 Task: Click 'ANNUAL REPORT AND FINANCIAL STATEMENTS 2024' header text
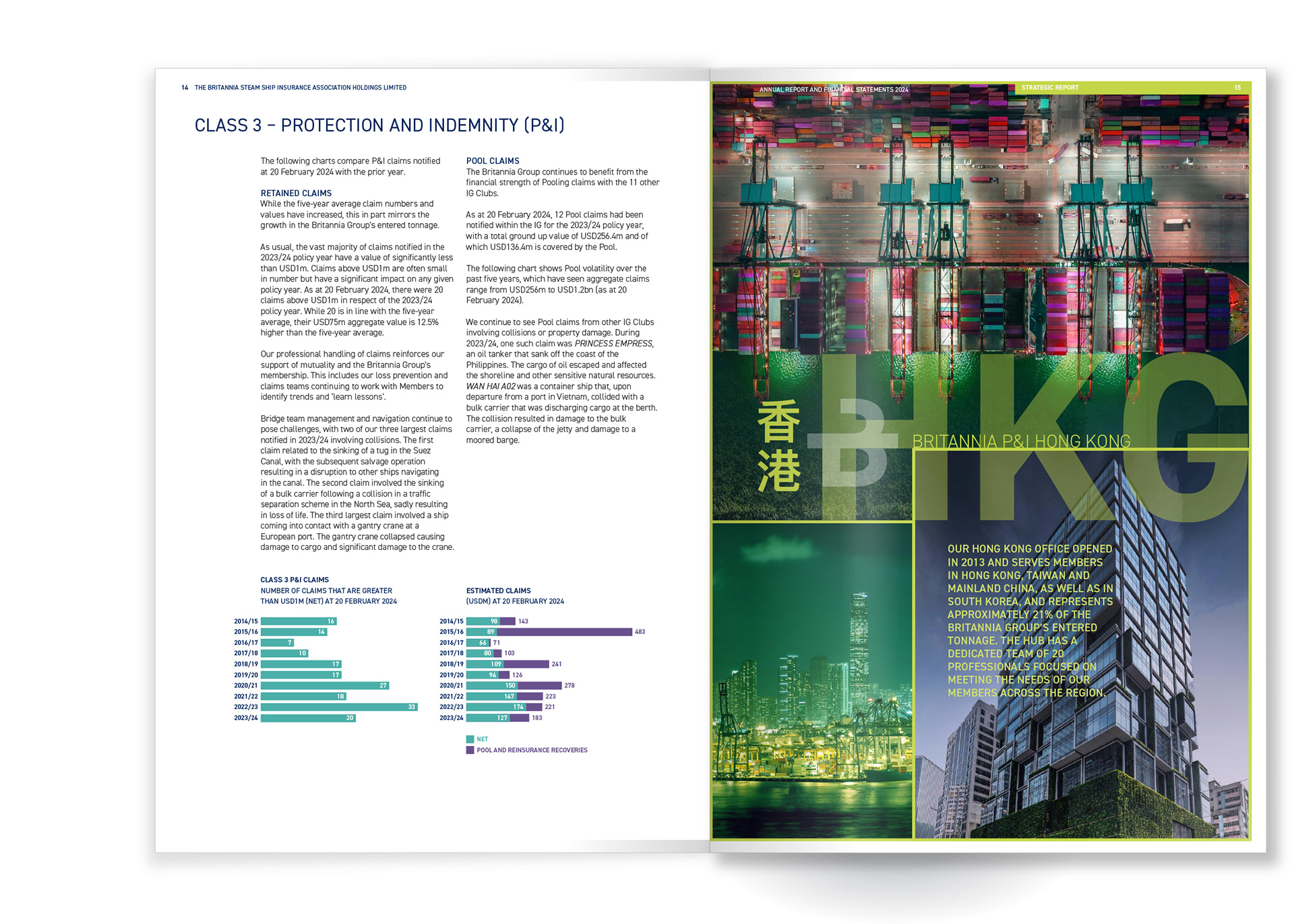click(x=834, y=90)
